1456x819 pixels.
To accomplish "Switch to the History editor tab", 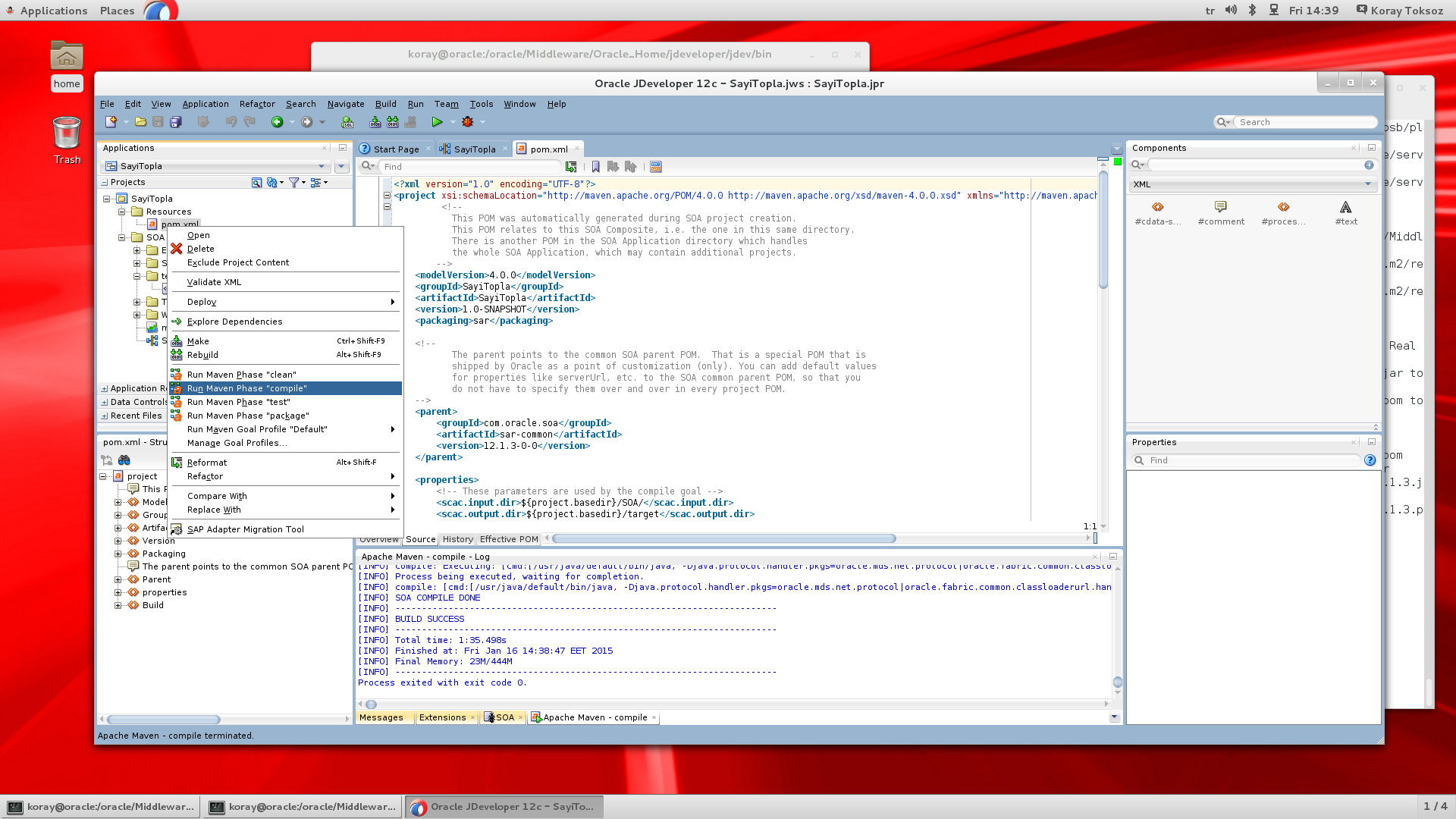I will click(457, 539).
